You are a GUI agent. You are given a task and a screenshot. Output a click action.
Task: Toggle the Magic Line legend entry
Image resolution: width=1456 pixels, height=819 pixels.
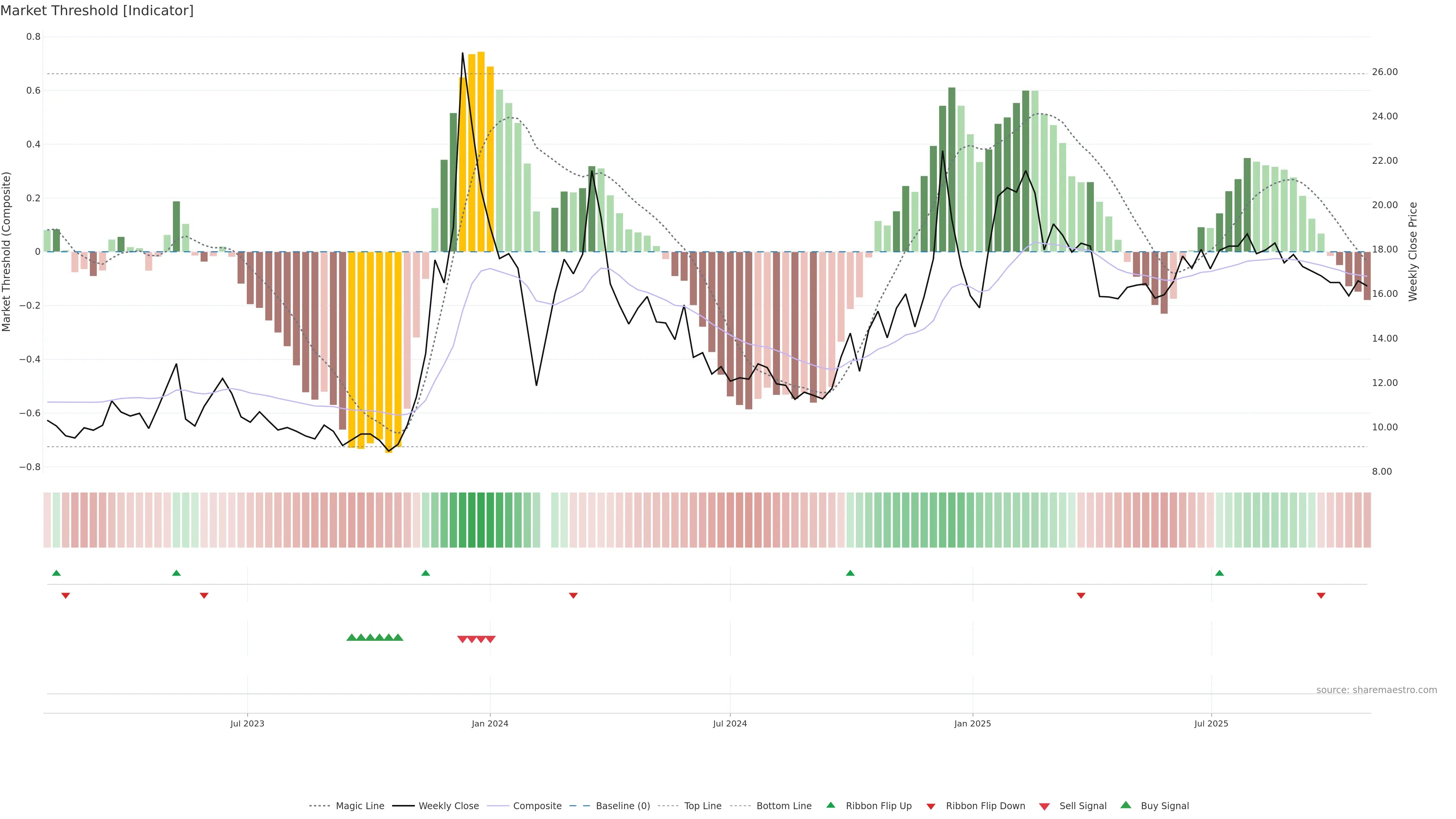359,806
